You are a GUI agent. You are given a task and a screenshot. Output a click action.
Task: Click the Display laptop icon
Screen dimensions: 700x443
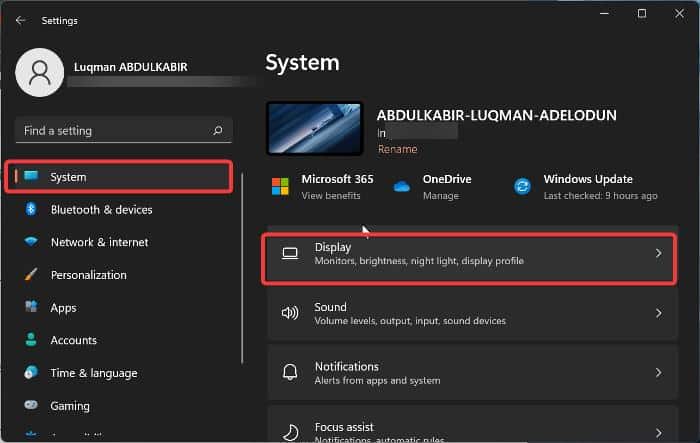pos(290,253)
